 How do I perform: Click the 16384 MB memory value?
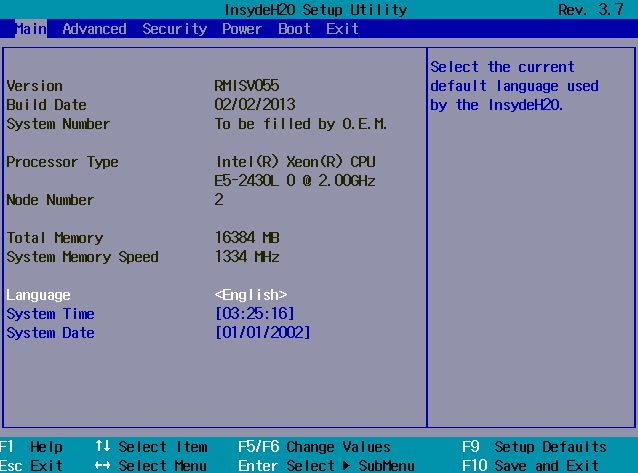(247, 237)
